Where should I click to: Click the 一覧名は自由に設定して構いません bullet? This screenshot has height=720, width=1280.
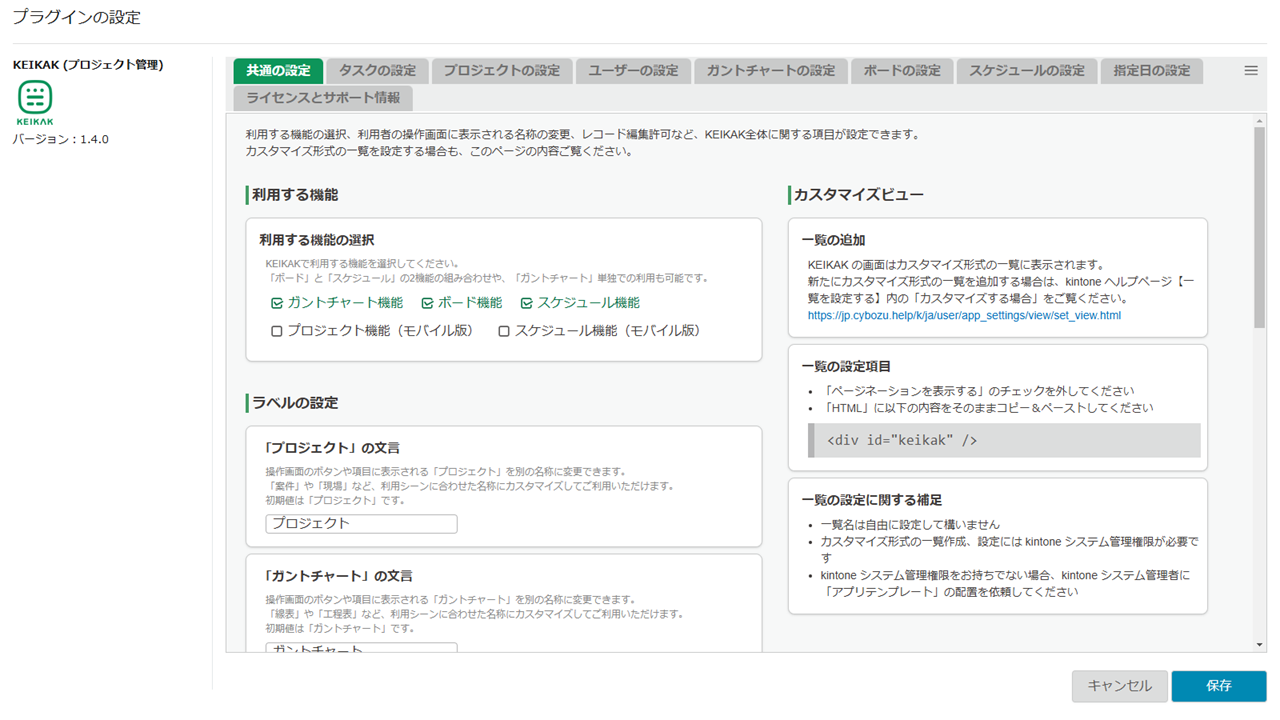(x=910, y=524)
